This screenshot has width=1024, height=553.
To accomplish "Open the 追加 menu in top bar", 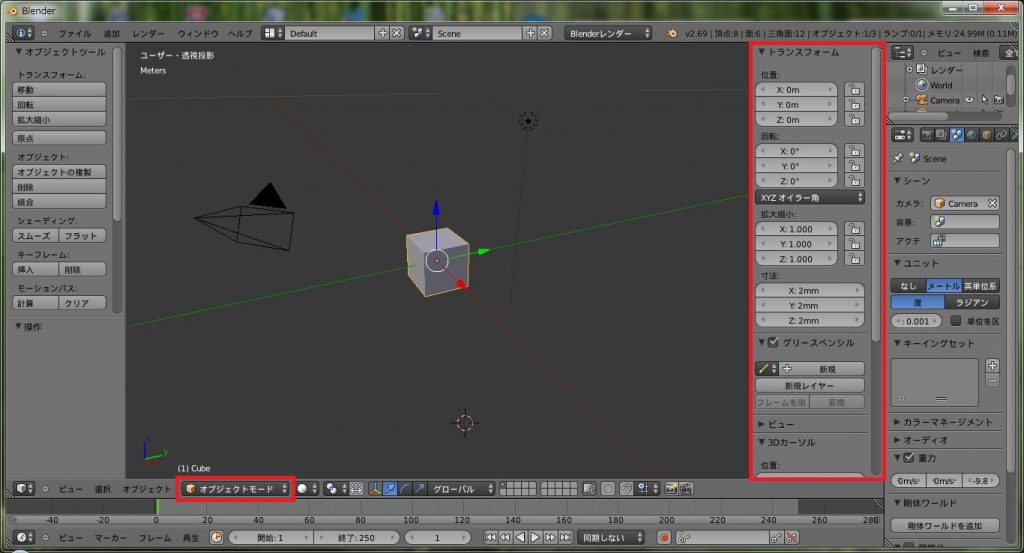I will [x=112, y=33].
